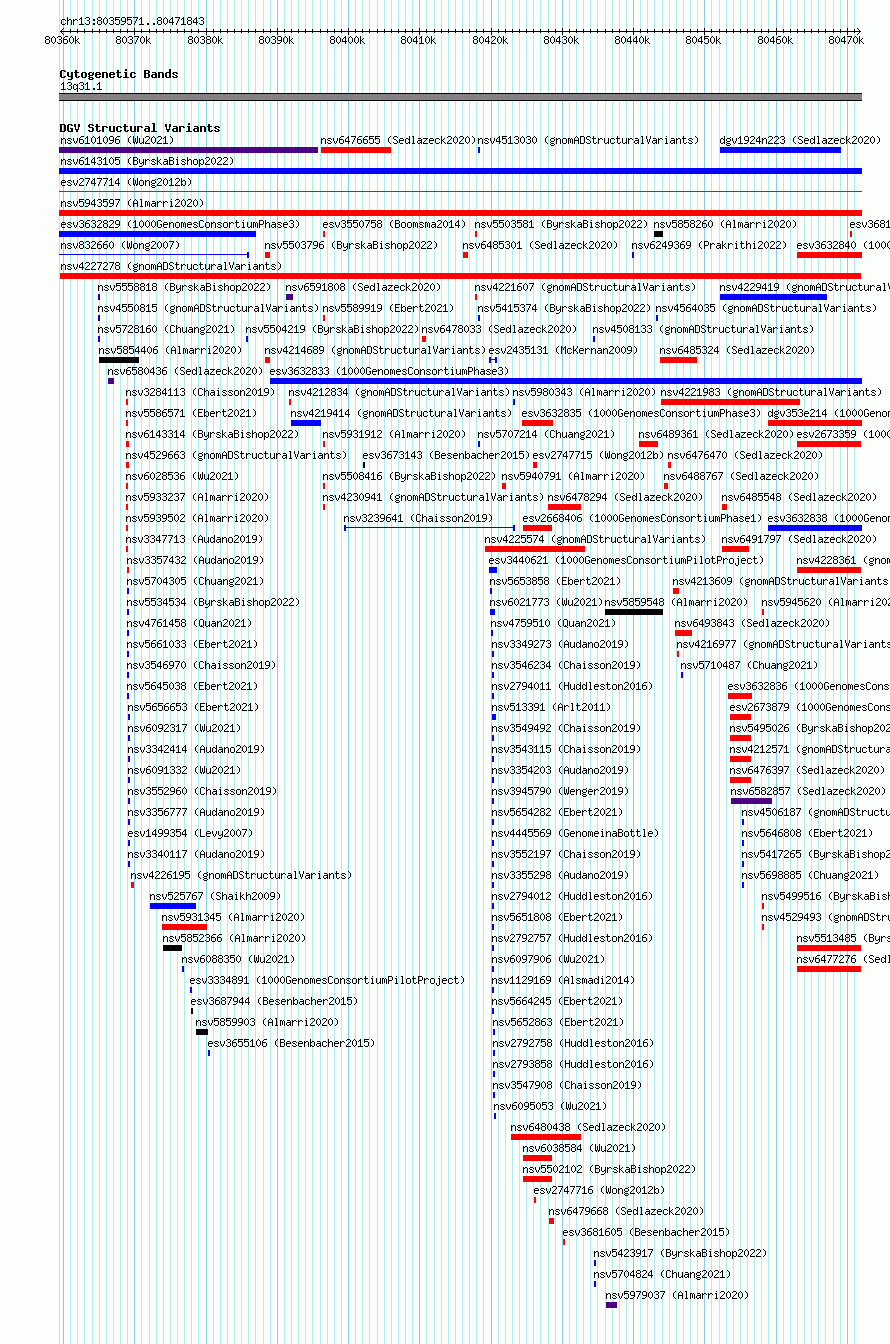The height and width of the screenshot is (1344, 890).
Task: Click the red bar under nsv5943597
Action: (x=461, y=213)
